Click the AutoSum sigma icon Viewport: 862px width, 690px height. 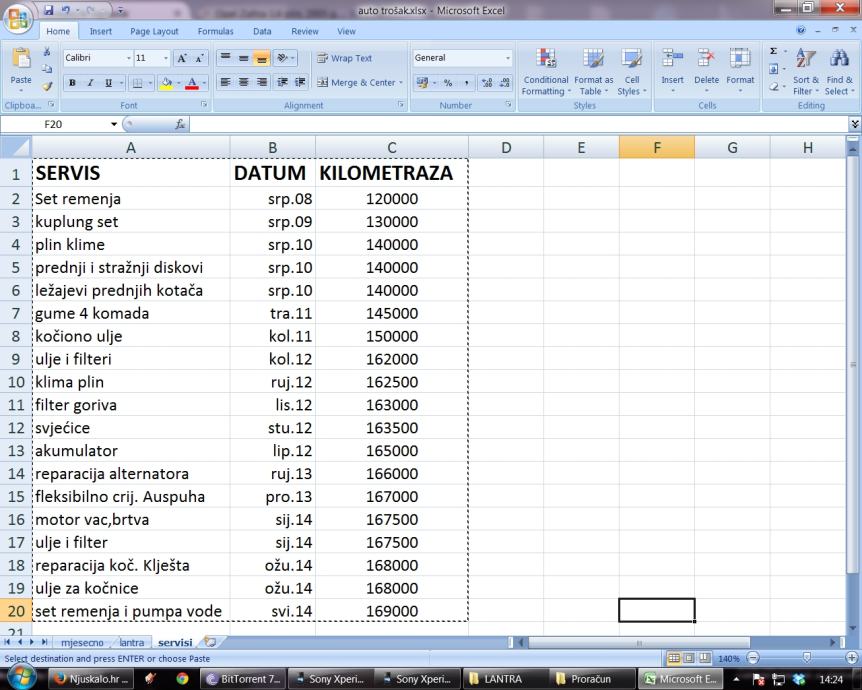click(773, 51)
